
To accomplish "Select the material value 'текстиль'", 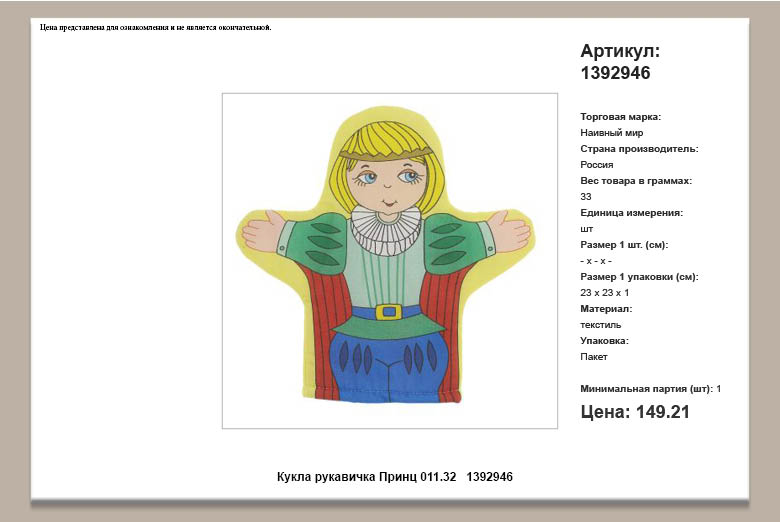I will [x=600, y=325].
